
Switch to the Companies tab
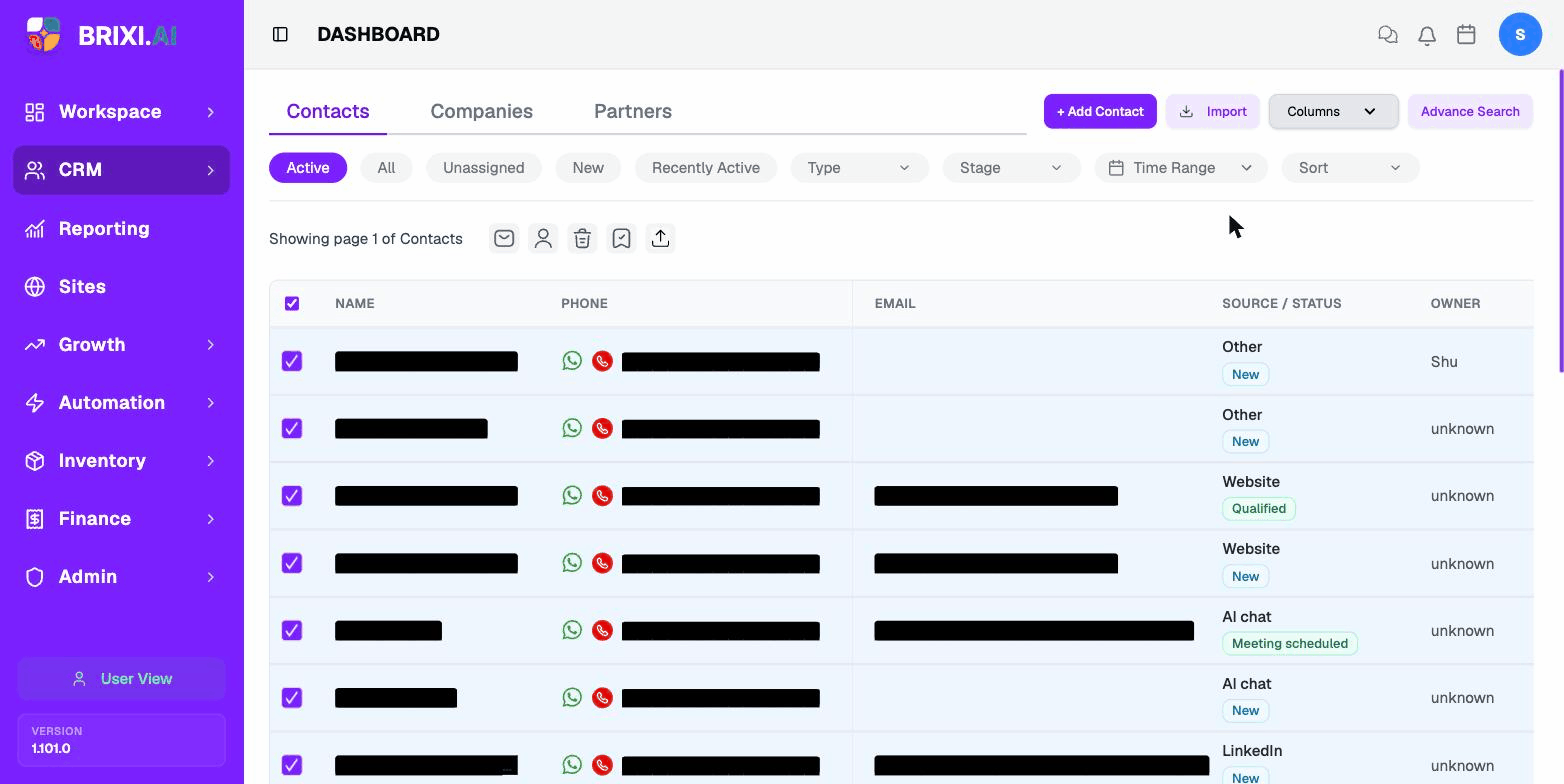point(481,111)
